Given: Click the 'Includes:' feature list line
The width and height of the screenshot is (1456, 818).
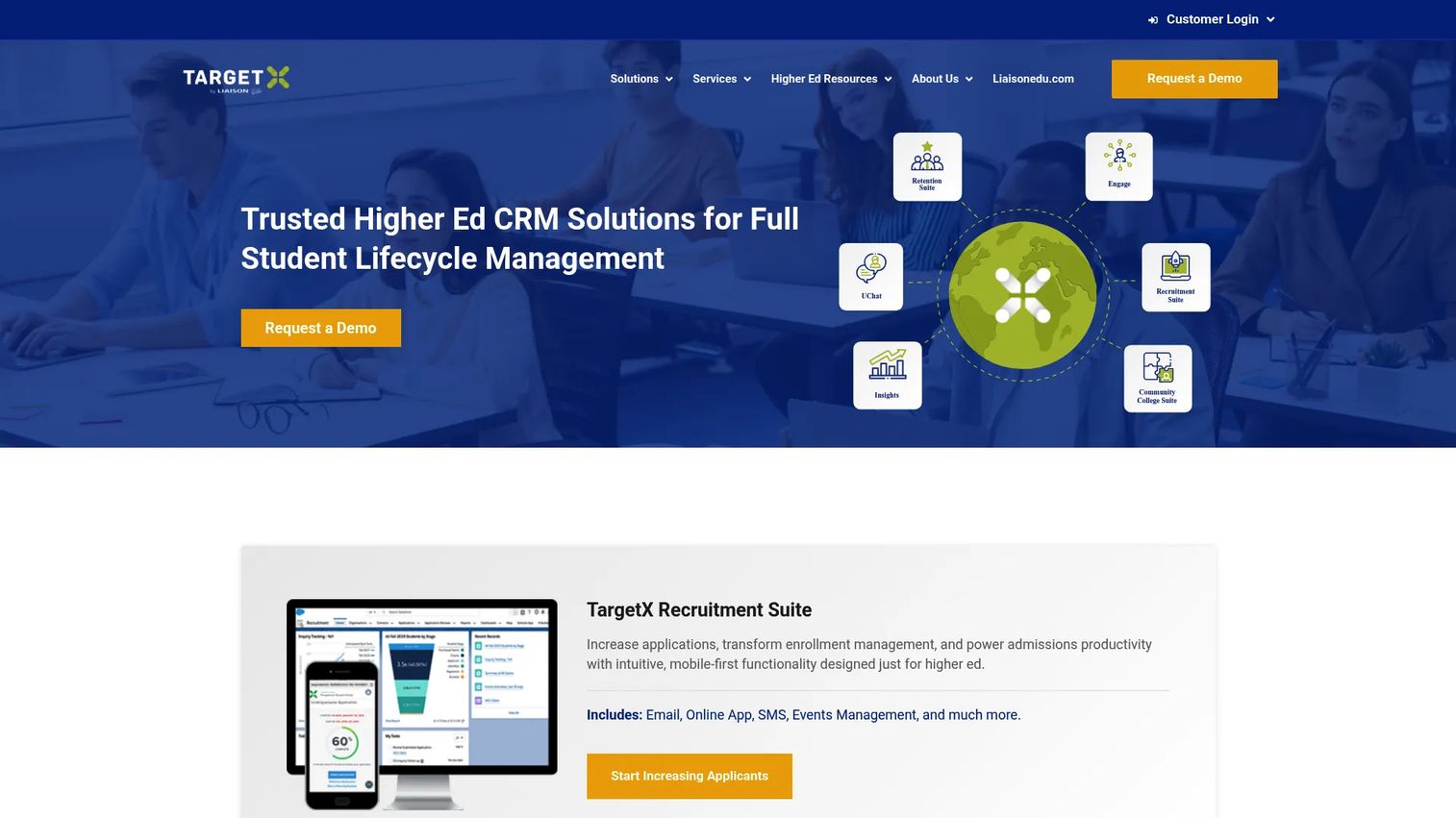Looking at the screenshot, I should pyautogui.click(x=804, y=715).
